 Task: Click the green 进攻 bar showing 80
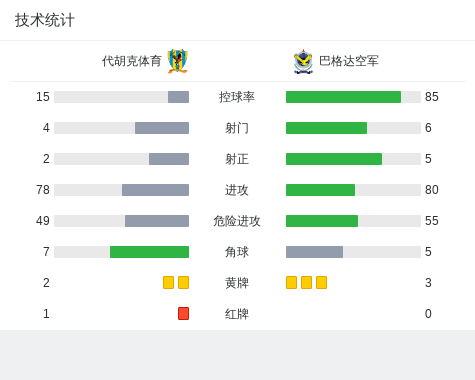tap(320, 190)
